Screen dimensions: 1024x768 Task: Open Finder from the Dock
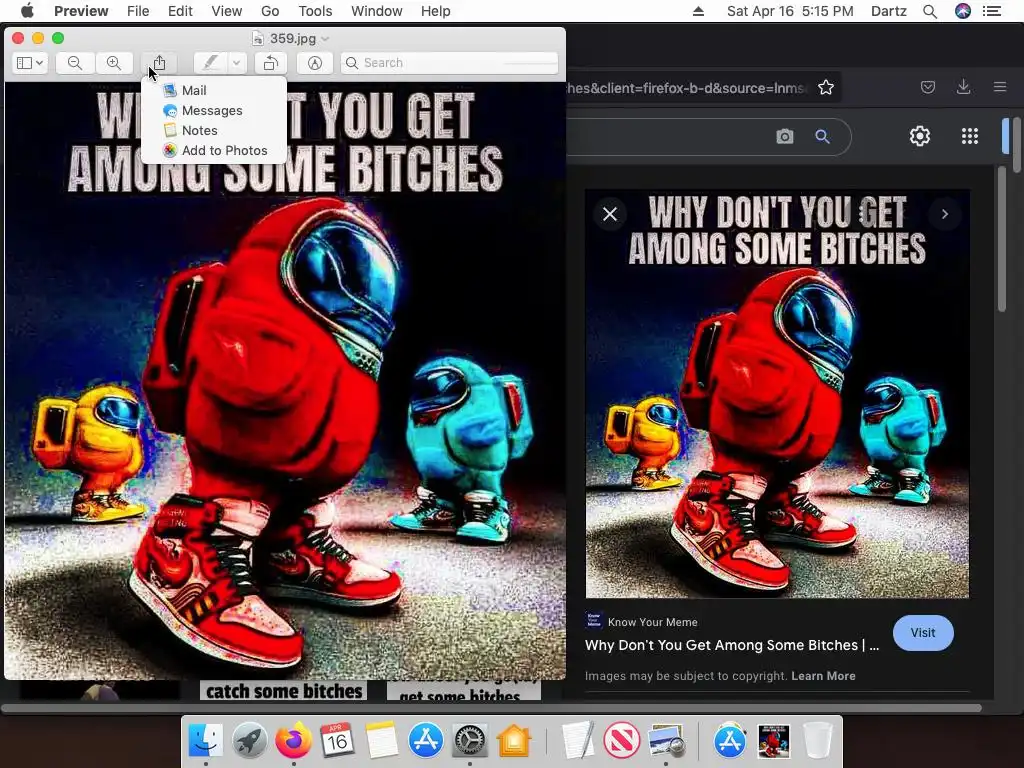[x=205, y=740]
